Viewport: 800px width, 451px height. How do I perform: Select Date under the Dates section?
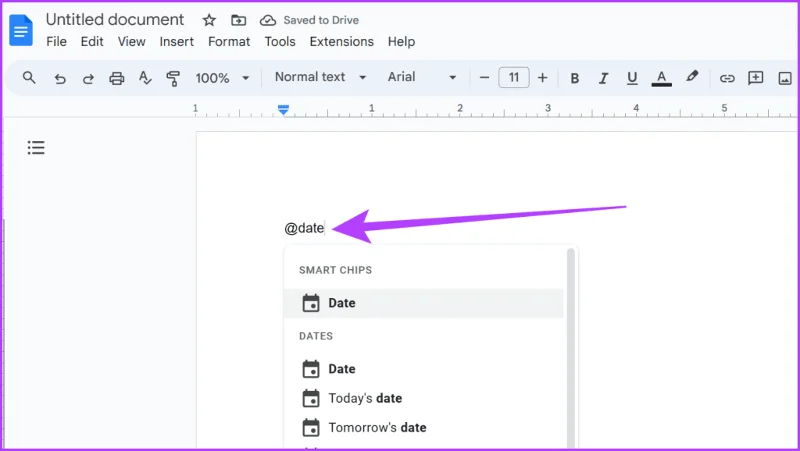[424, 369]
